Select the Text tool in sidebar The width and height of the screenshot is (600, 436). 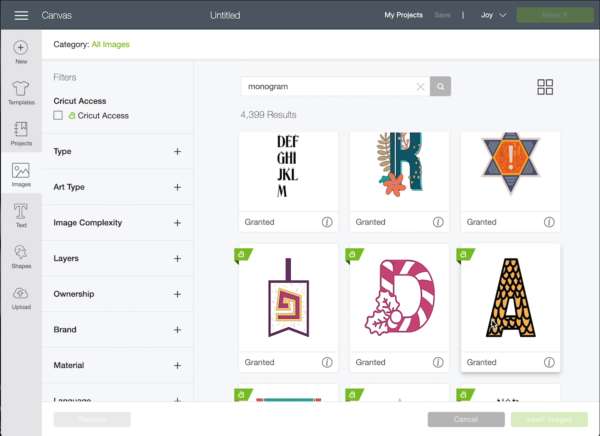[x=21, y=215]
